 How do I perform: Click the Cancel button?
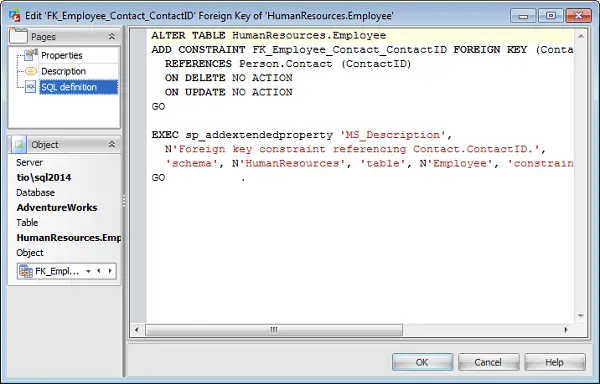pos(488,362)
